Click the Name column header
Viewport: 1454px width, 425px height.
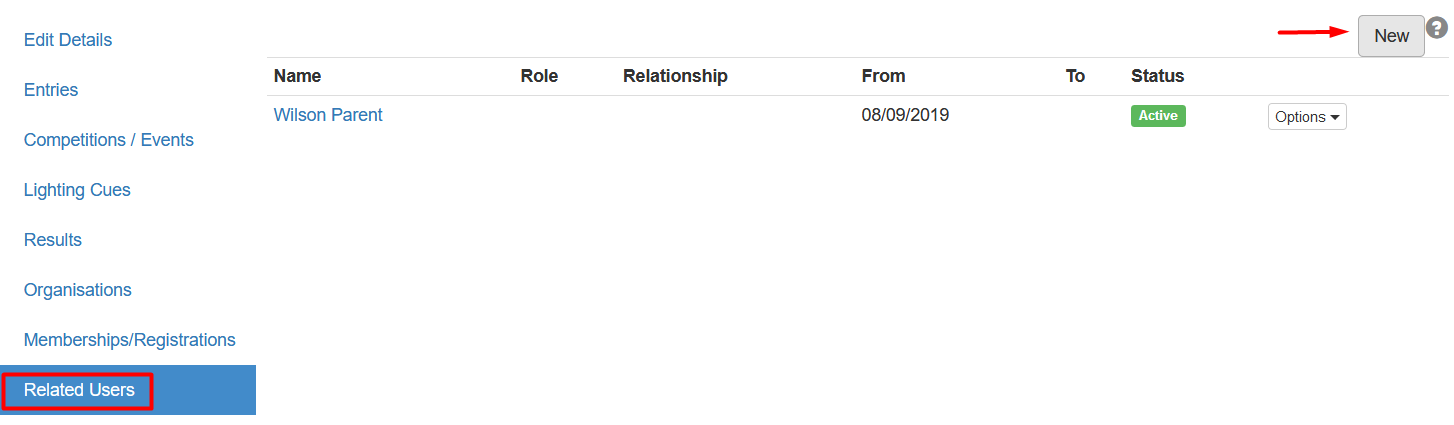[x=298, y=76]
